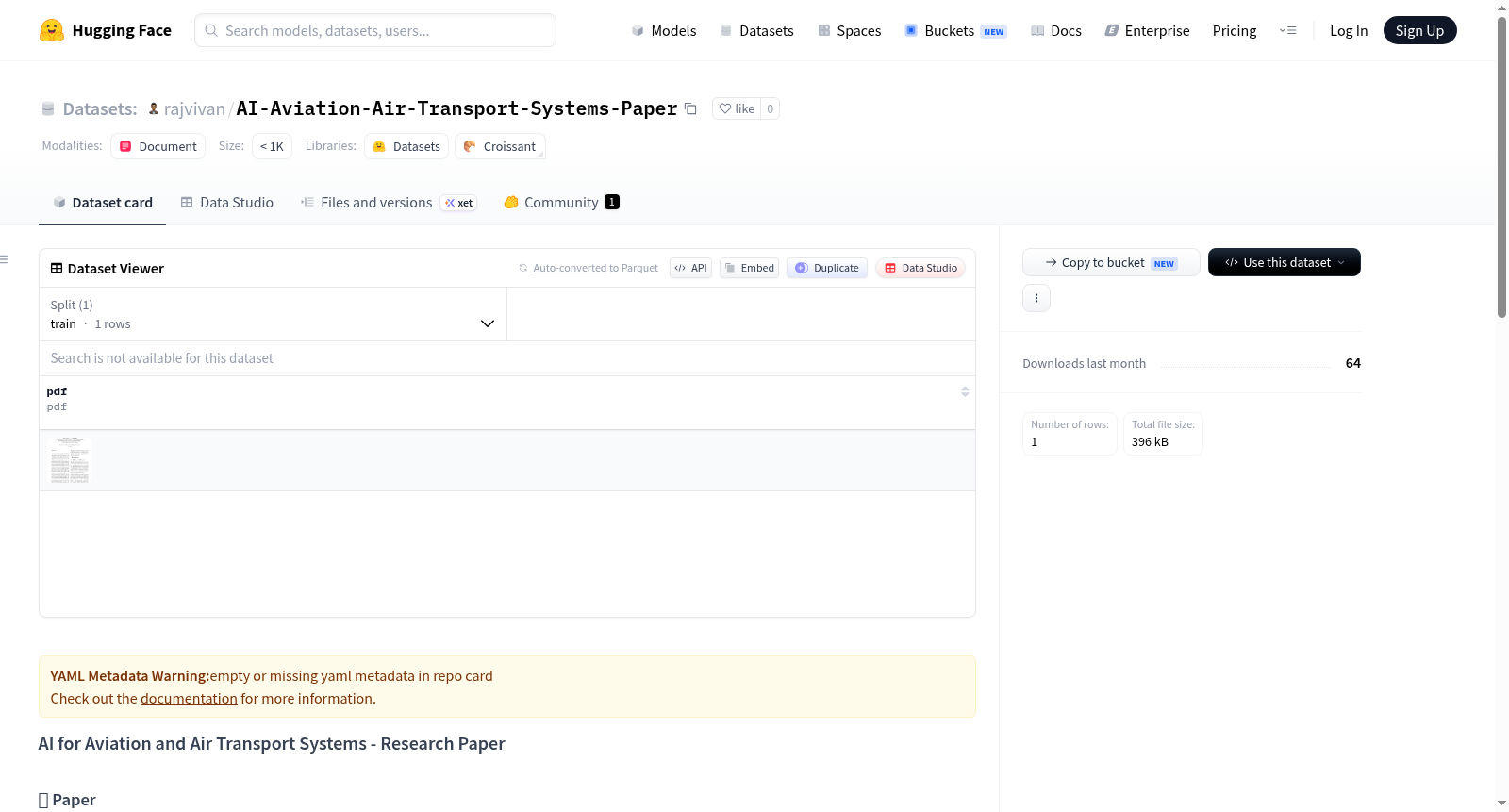Click the Embed button

pos(750,268)
